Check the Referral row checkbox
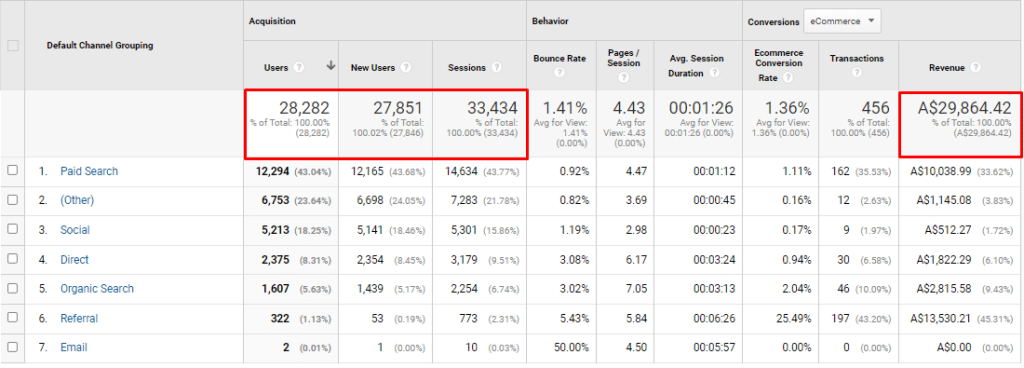The image size is (1024, 368). [12, 318]
